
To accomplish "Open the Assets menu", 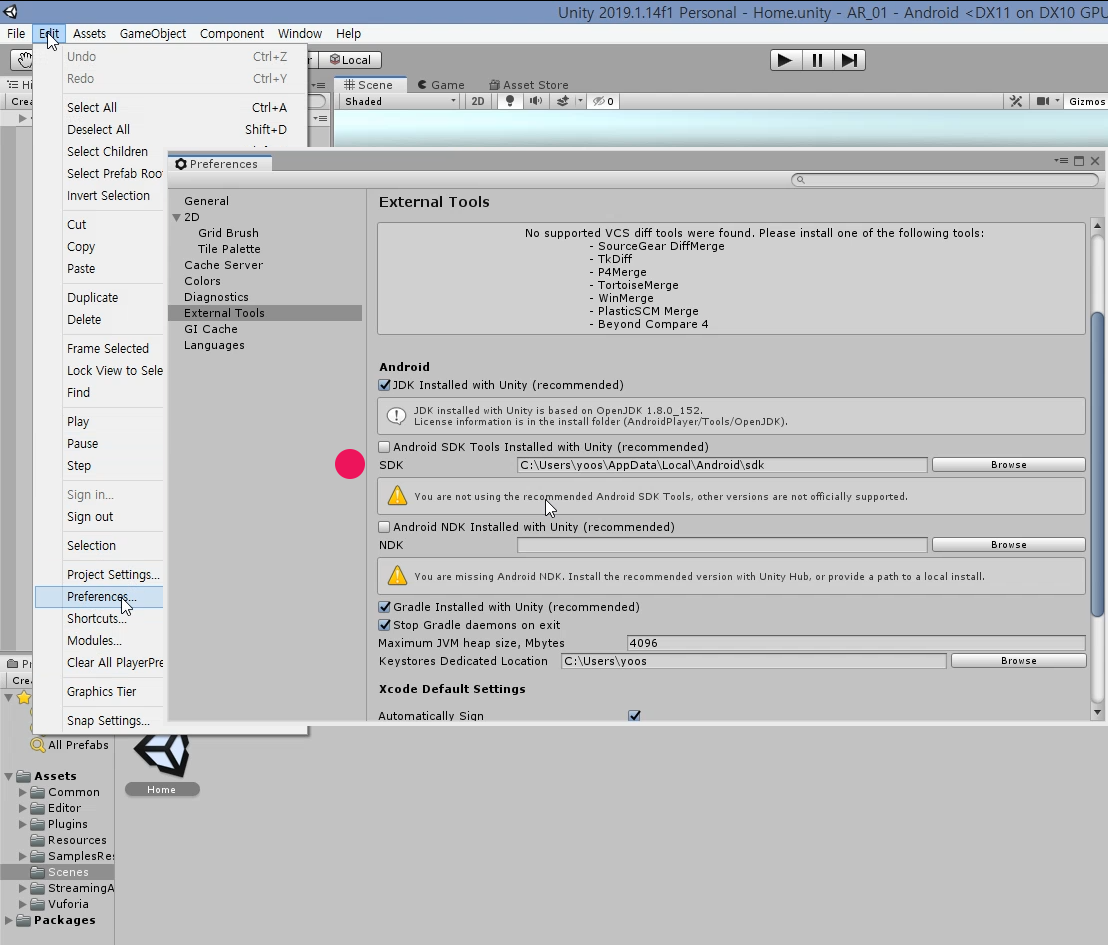I will 89,33.
